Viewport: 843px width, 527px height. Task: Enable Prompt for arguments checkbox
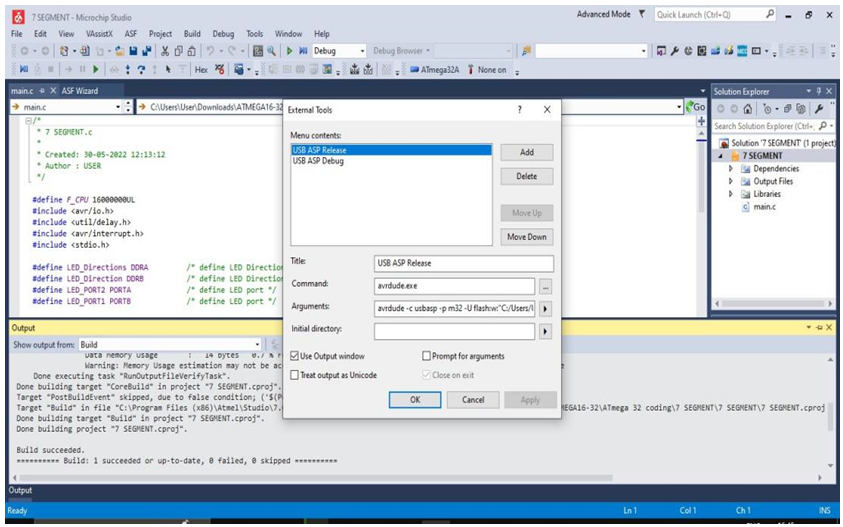[x=427, y=356]
